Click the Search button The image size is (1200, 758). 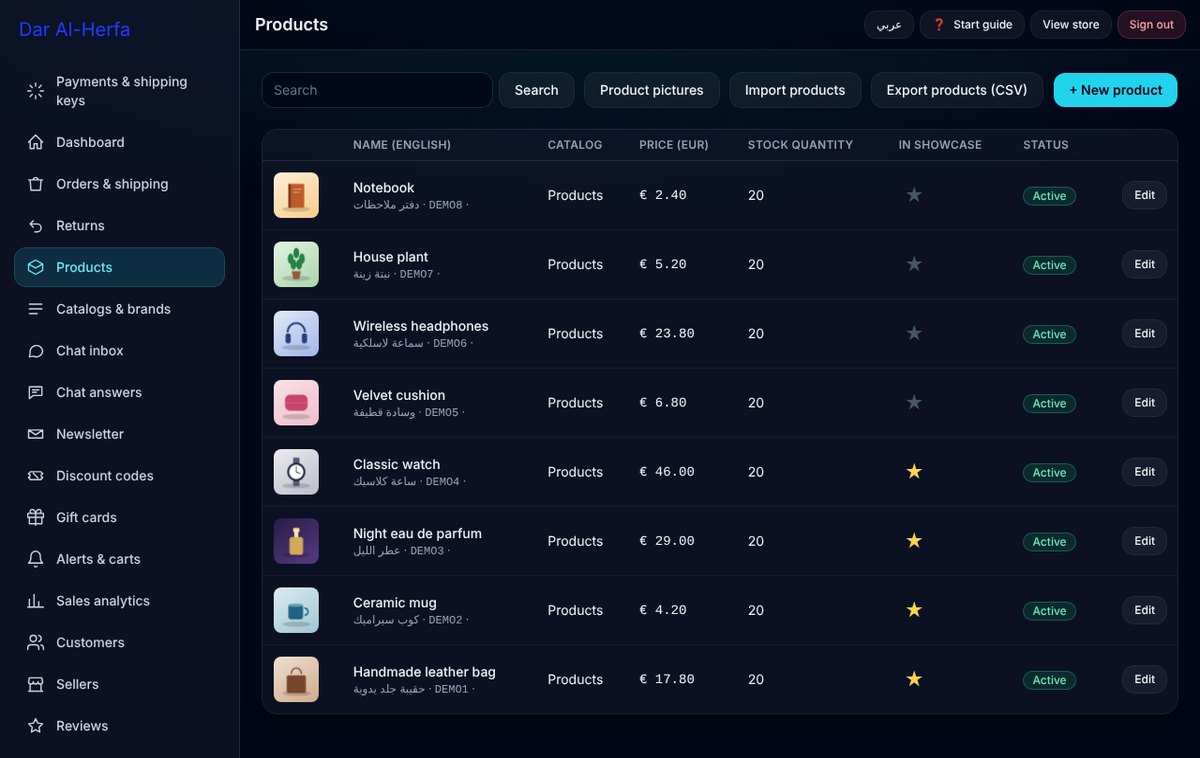click(x=537, y=90)
